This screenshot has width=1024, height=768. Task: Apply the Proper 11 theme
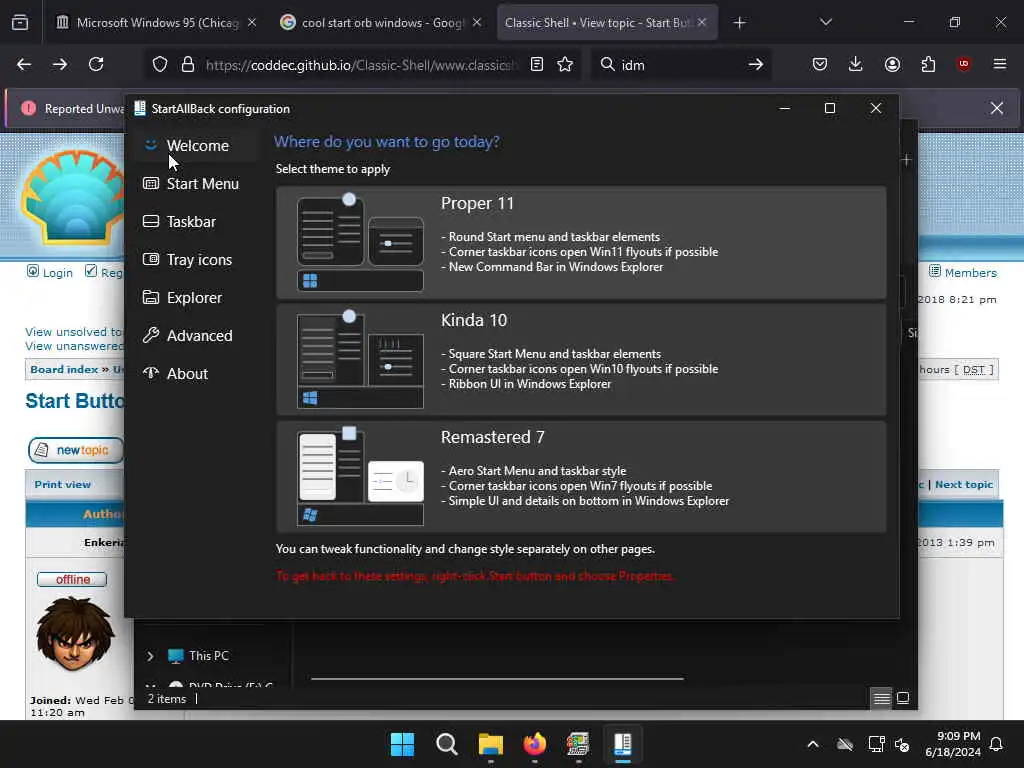tap(581, 242)
